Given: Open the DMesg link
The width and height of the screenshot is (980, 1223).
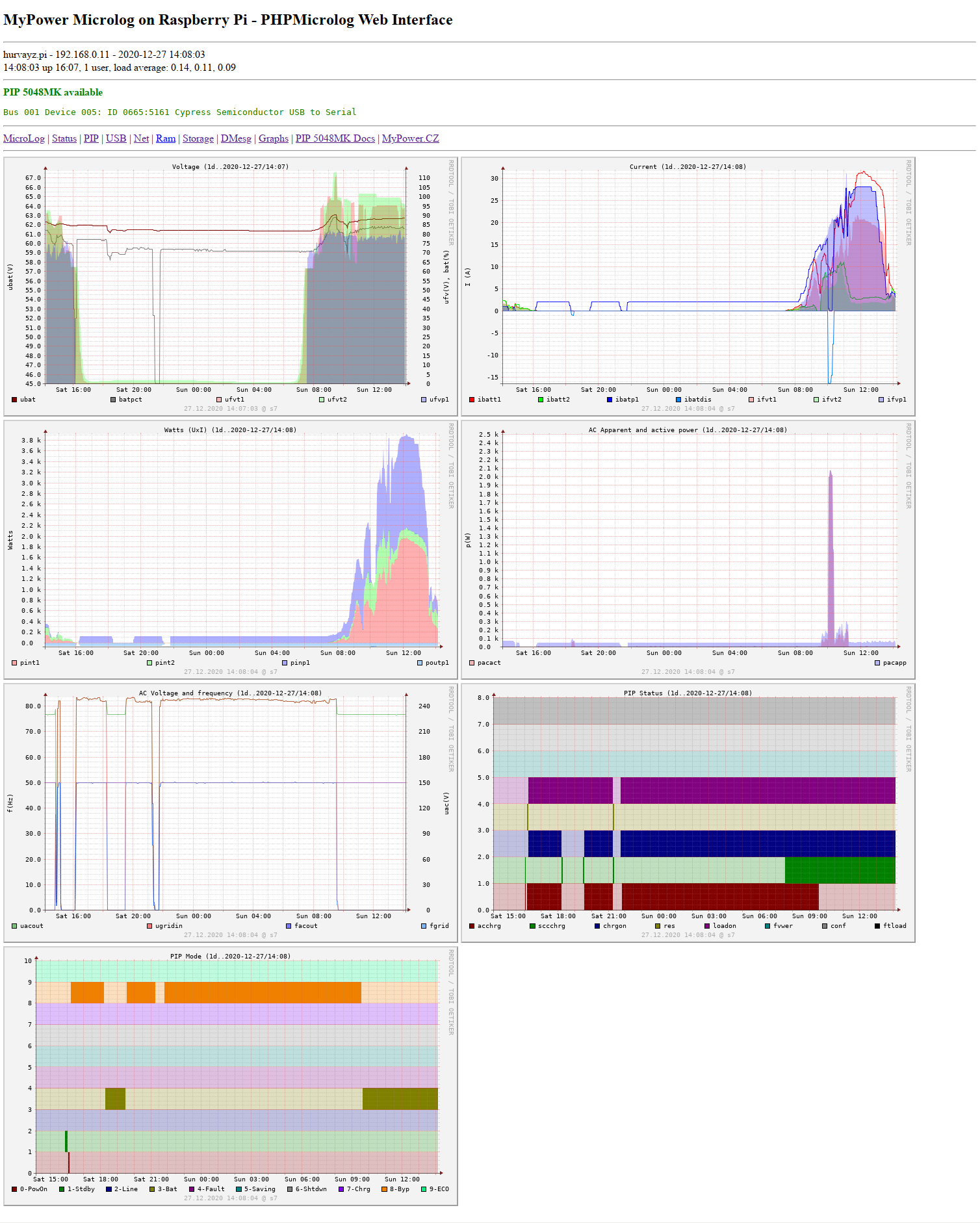Looking at the screenshot, I should click(236, 138).
